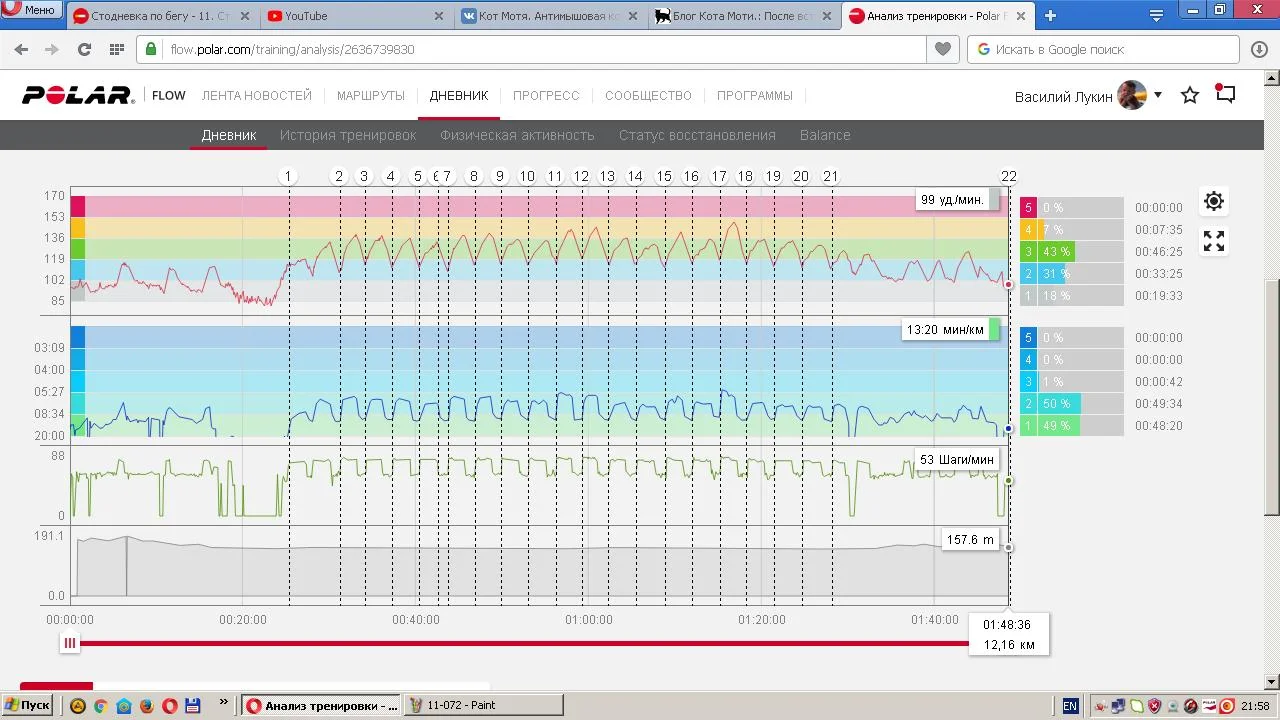Open the chart settings gear
The height and width of the screenshot is (720, 1280).
pos(1213,201)
